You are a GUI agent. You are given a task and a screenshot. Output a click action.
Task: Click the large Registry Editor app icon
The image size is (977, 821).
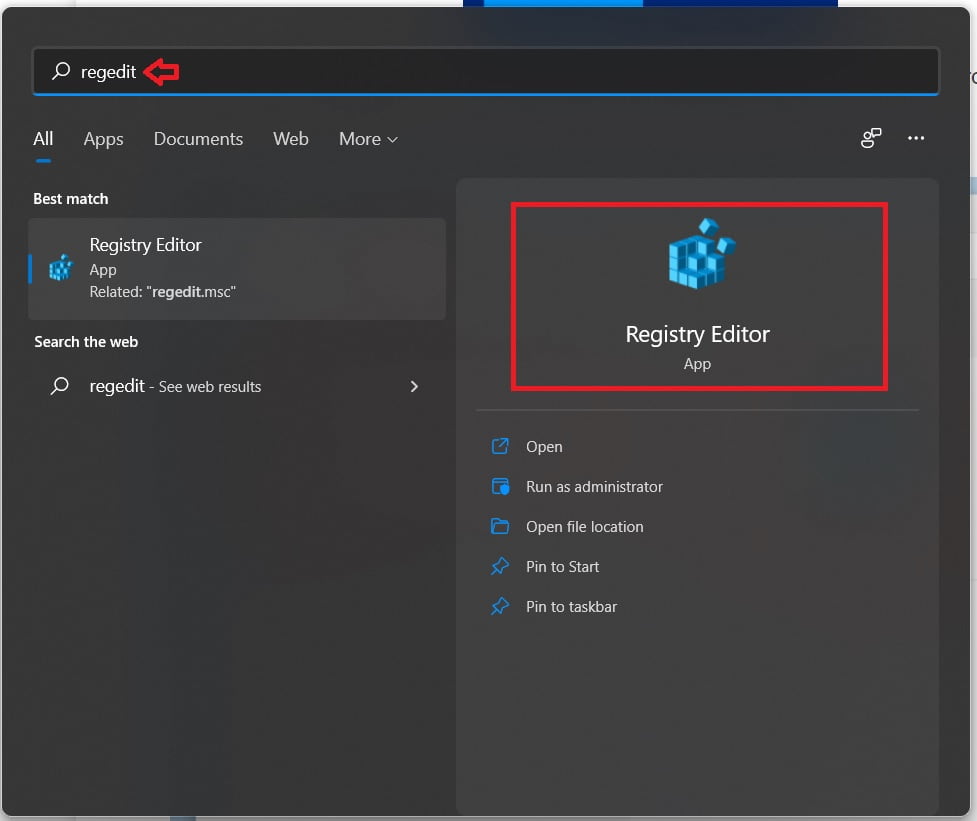click(702, 254)
